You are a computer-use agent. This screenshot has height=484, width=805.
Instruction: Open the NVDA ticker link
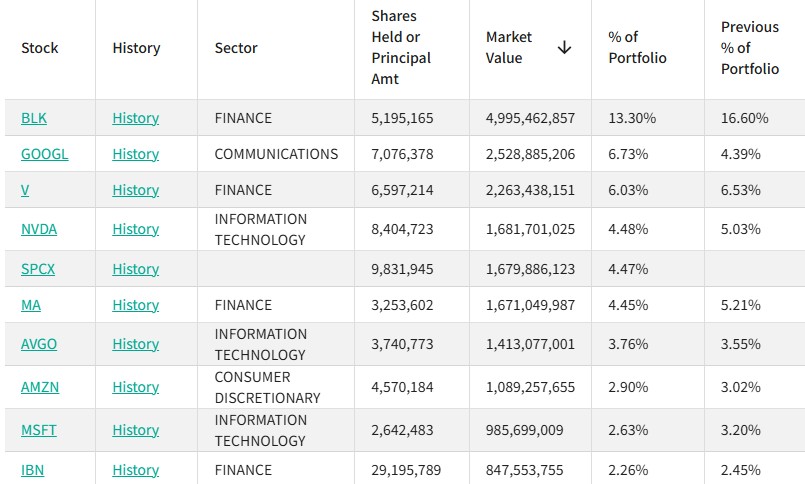click(x=39, y=229)
